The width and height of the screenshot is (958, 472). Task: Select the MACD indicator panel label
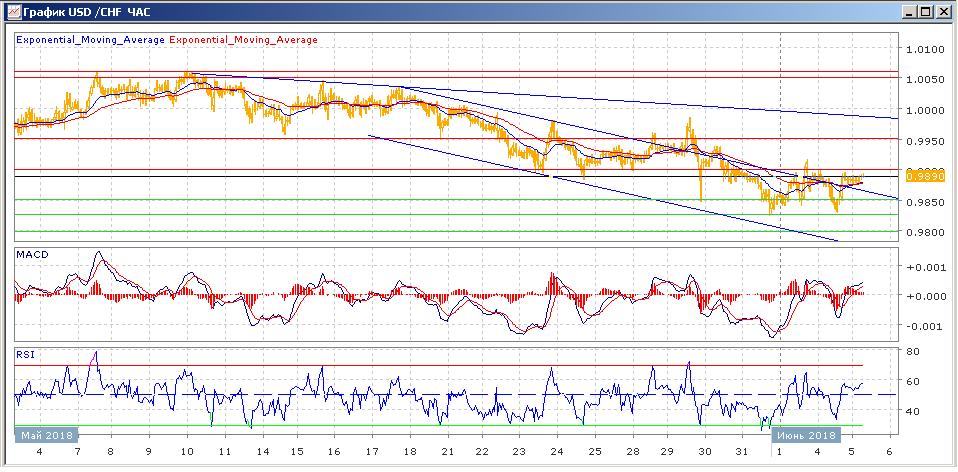32,256
